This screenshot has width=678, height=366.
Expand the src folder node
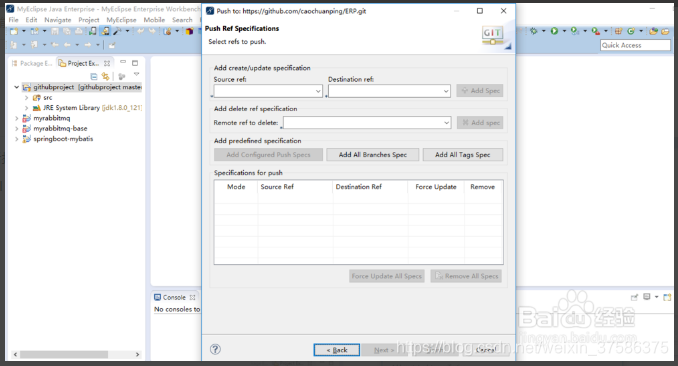(x=27, y=98)
